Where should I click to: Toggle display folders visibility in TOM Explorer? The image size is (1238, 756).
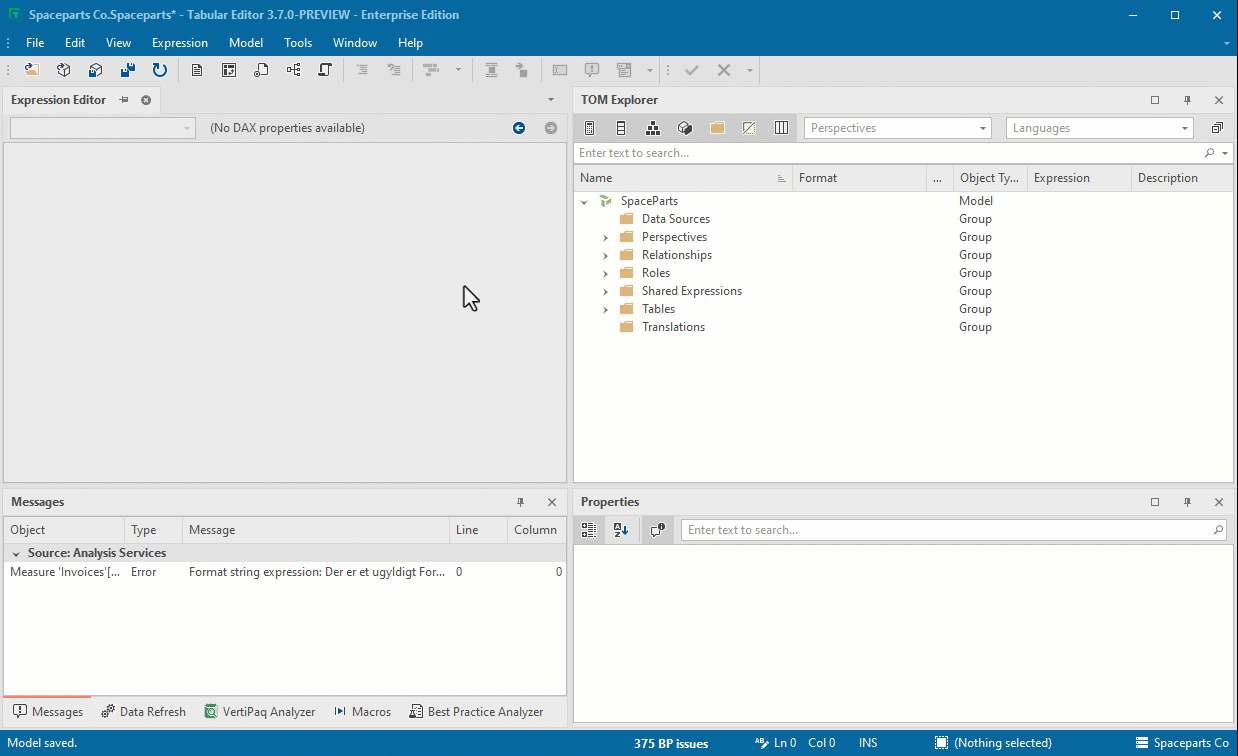pyautogui.click(x=717, y=127)
